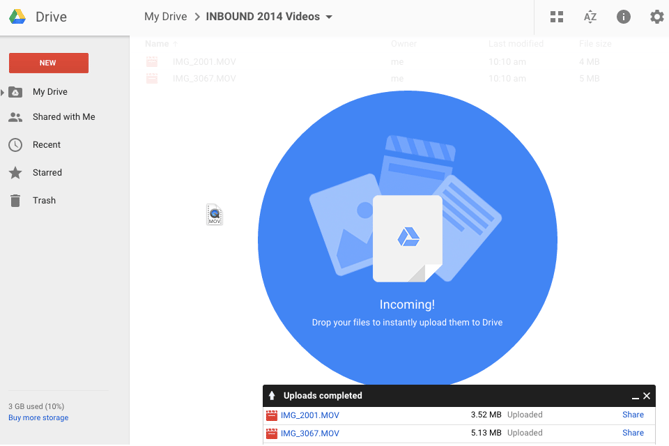The width and height of the screenshot is (669, 446).
Task: Open Shared with Me section
Action: (x=63, y=117)
